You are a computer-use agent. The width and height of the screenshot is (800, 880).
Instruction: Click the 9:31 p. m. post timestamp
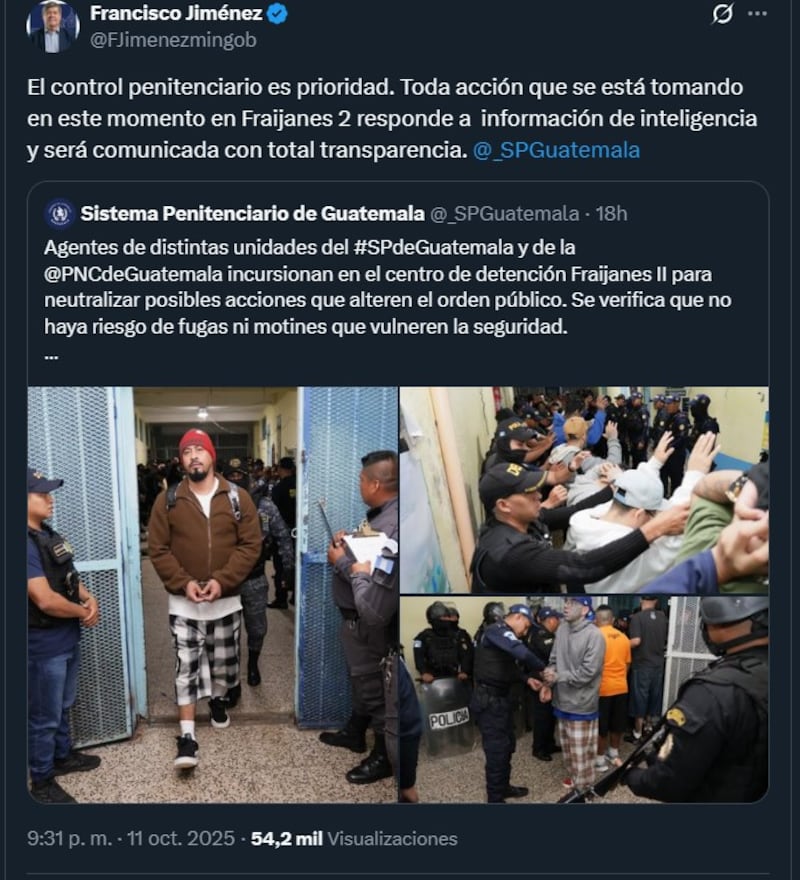[x=131, y=838]
